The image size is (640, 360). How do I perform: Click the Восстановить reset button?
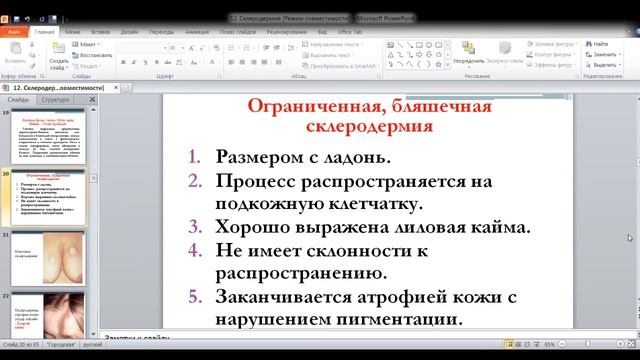pos(92,55)
